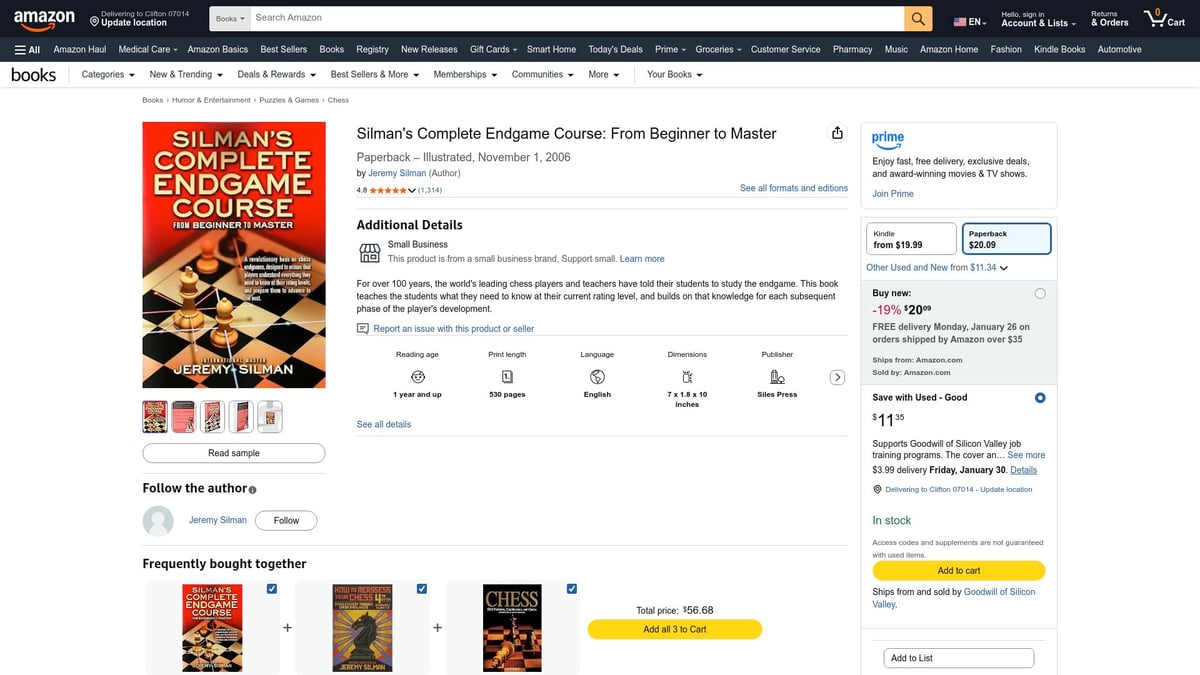Viewport: 1200px width, 675px height.
Task: Click the share icon near the book title
Action: tap(837, 132)
